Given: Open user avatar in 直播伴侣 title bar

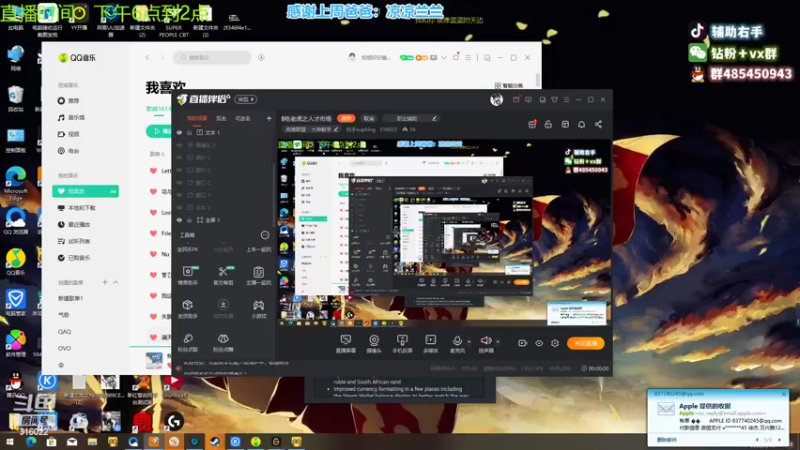Looking at the screenshot, I should [x=496, y=99].
